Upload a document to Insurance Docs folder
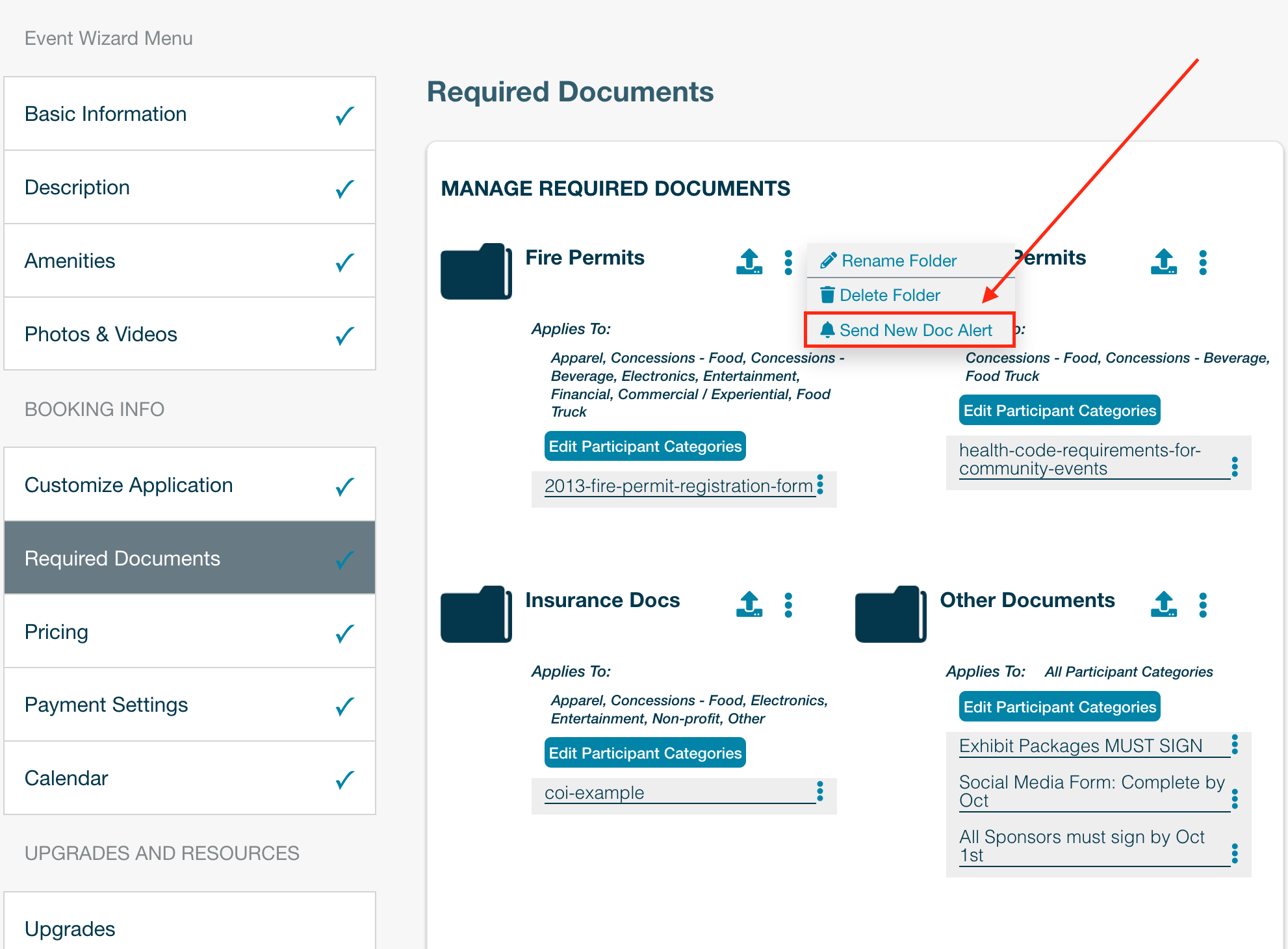This screenshot has height=949, width=1288. pyautogui.click(x=749, y=604)
